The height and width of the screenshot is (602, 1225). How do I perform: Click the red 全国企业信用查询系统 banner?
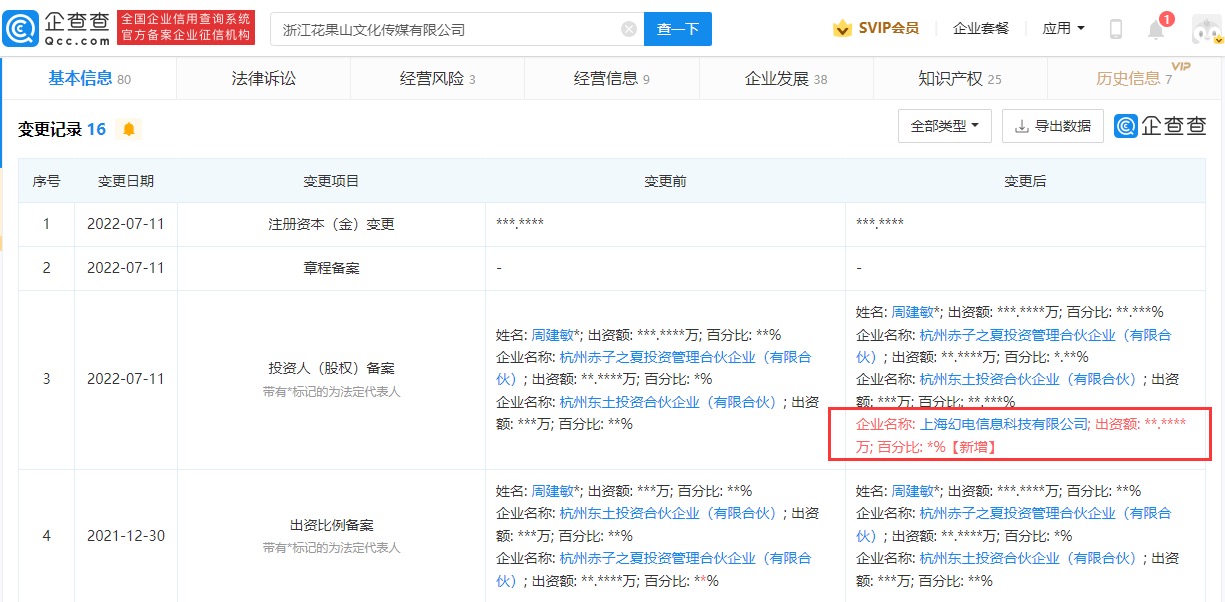coord(186,28)
